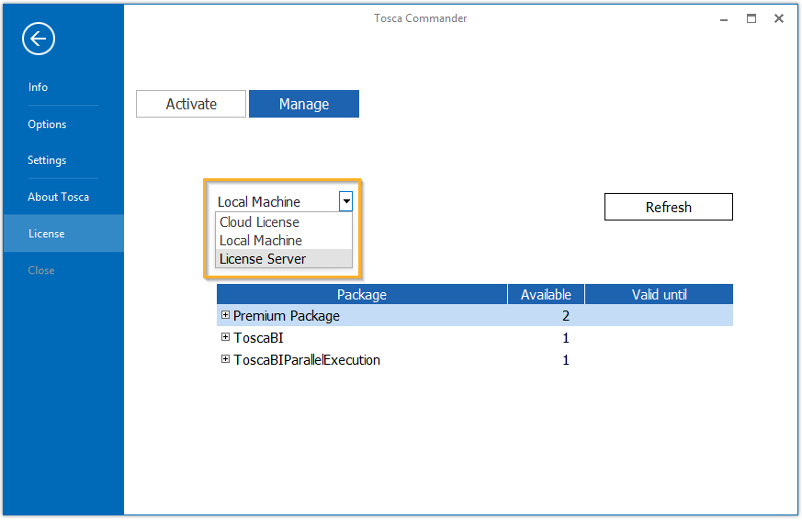Click the Valid until column header

659,294
